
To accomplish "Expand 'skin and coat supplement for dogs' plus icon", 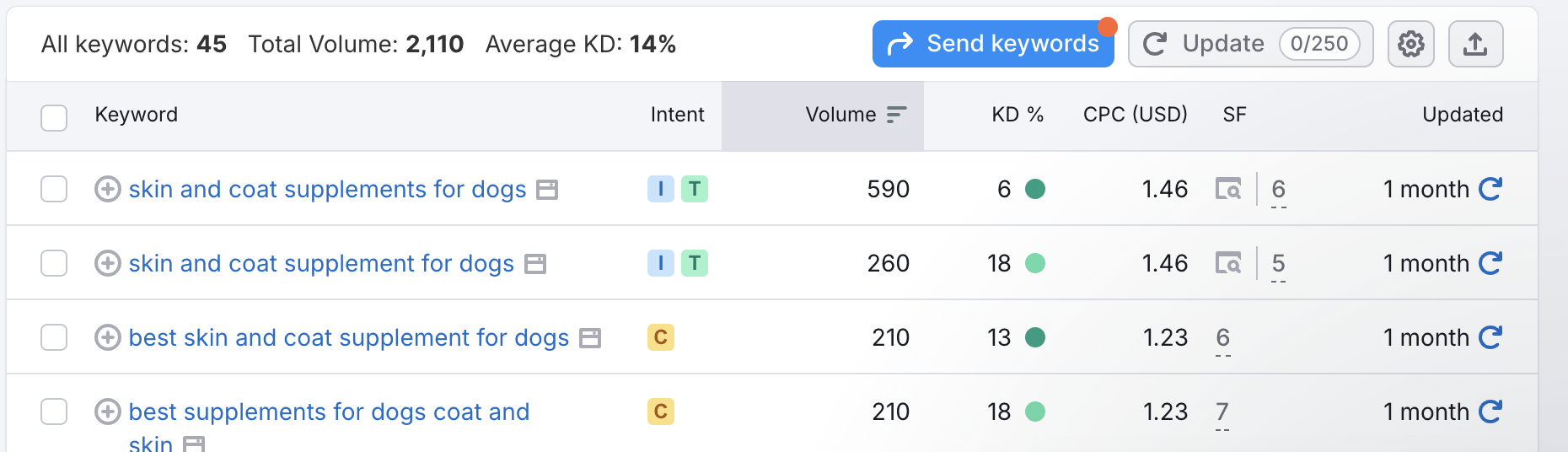I will point(107,263).
